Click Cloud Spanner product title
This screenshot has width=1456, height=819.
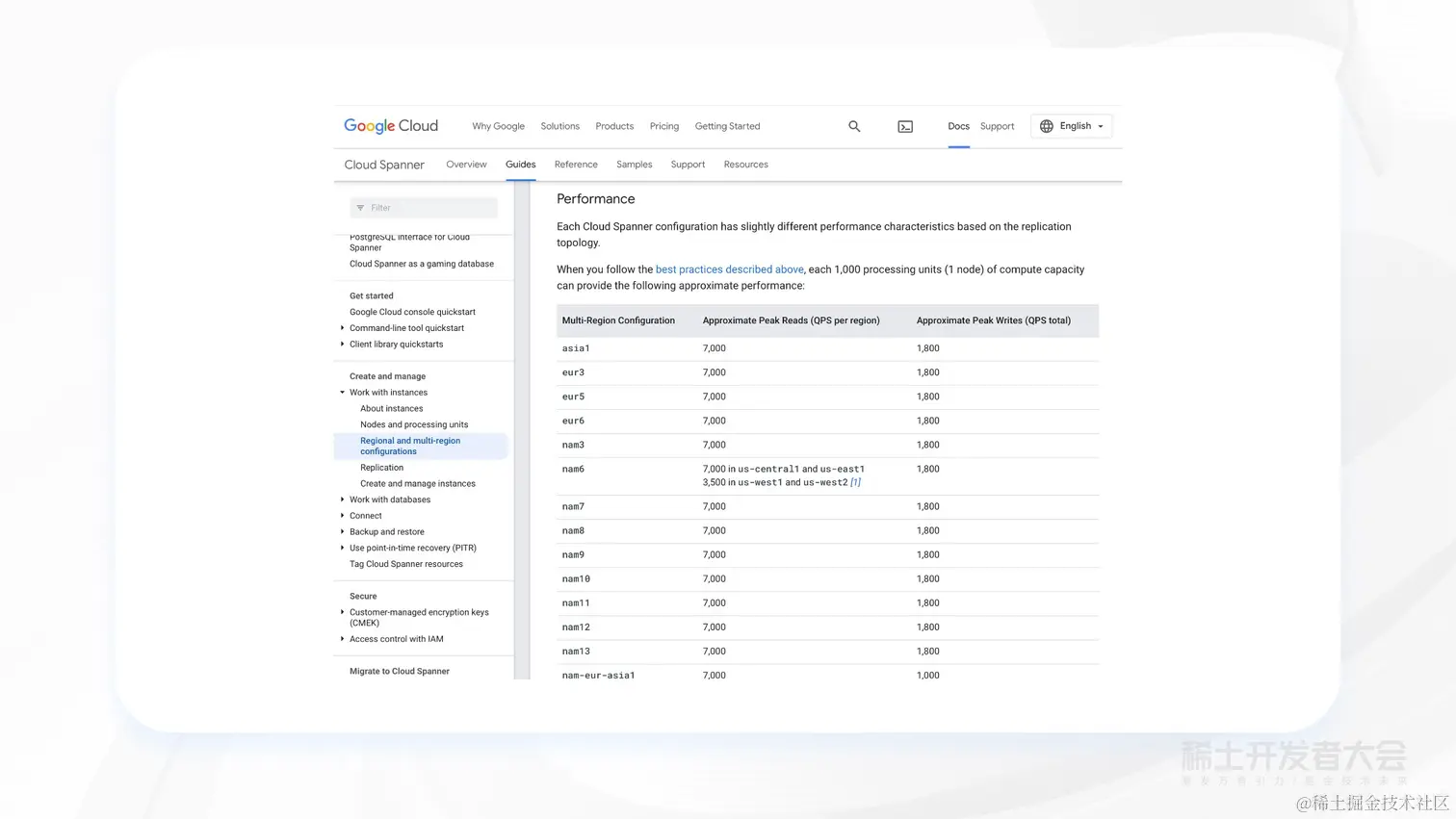coord(384,165)
